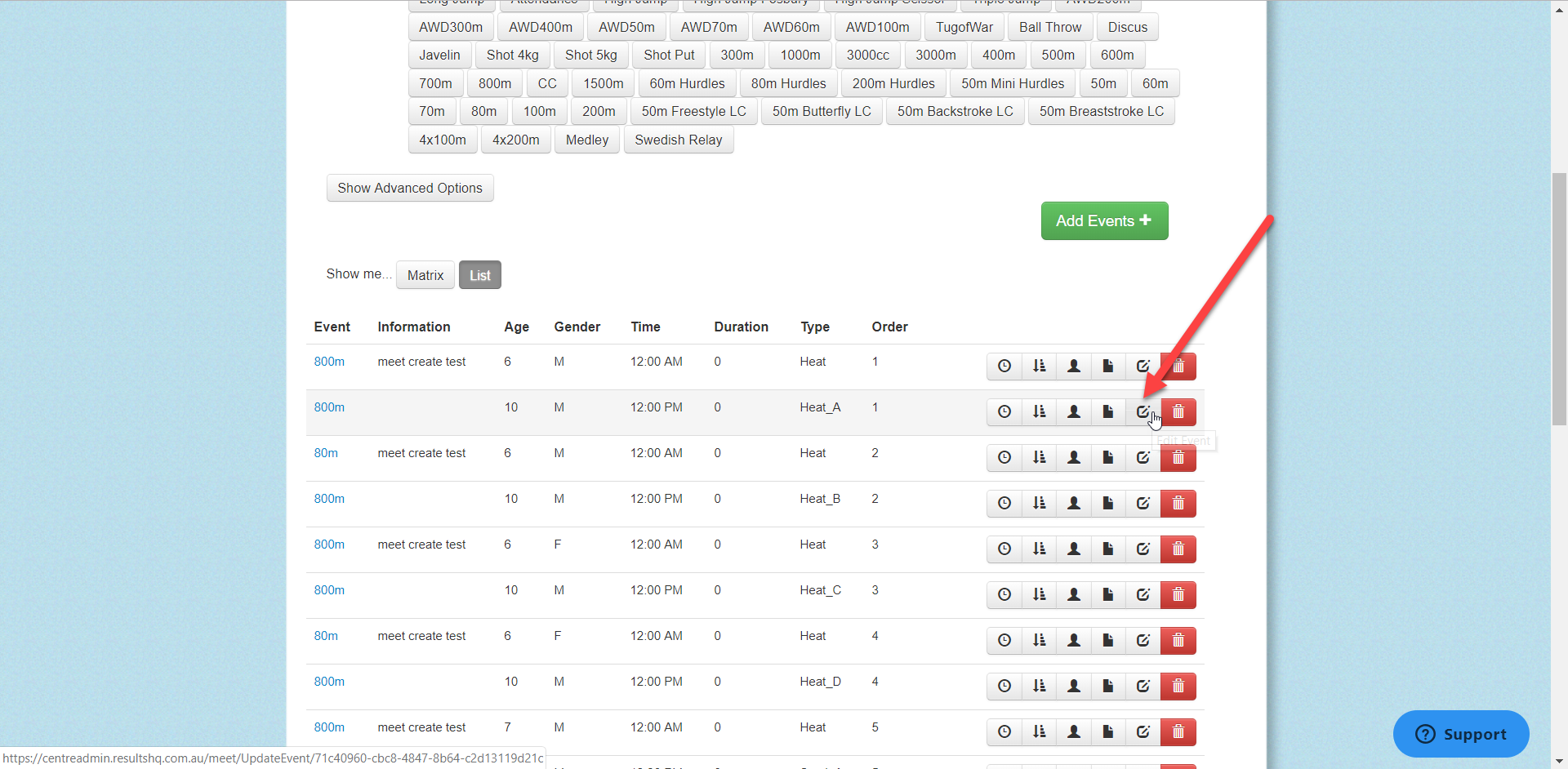Open the report document icon for 800m Heat_C

point(1108,595)
